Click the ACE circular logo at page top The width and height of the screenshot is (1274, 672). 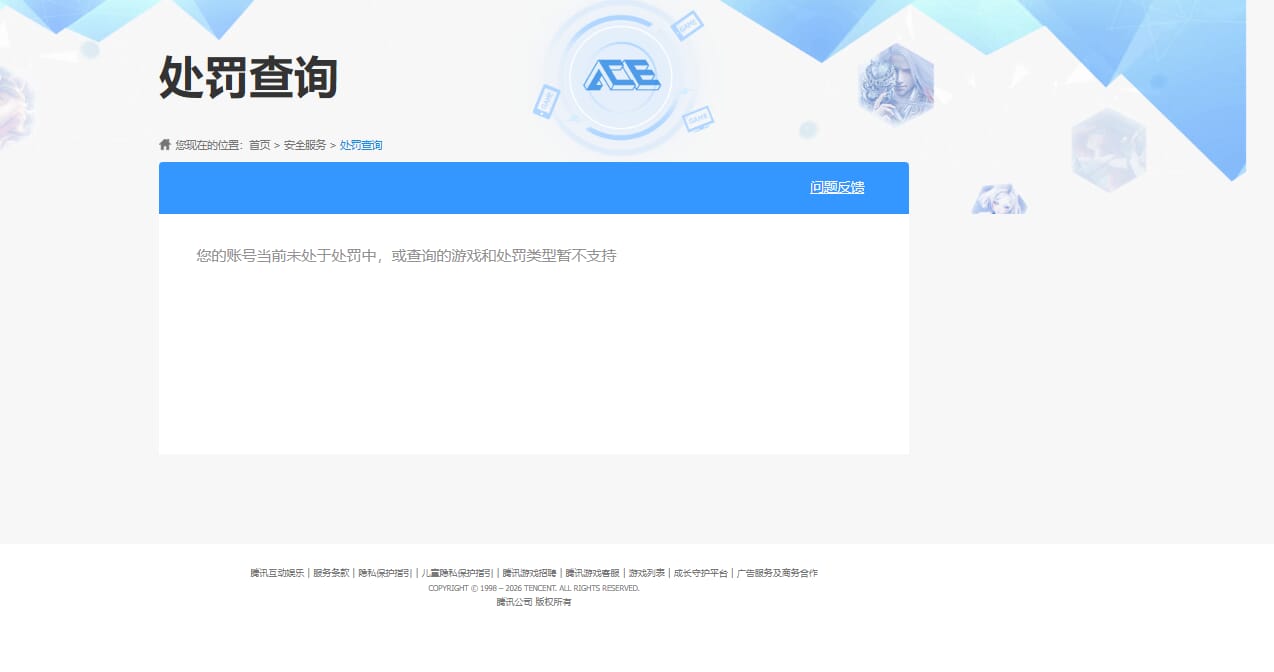pos(622,76)
